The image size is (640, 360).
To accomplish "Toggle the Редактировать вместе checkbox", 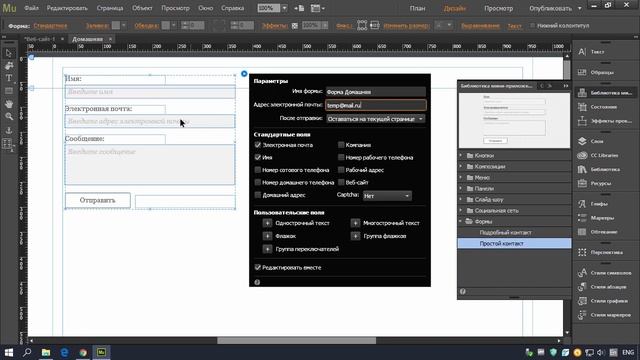I will coord(258,267).
